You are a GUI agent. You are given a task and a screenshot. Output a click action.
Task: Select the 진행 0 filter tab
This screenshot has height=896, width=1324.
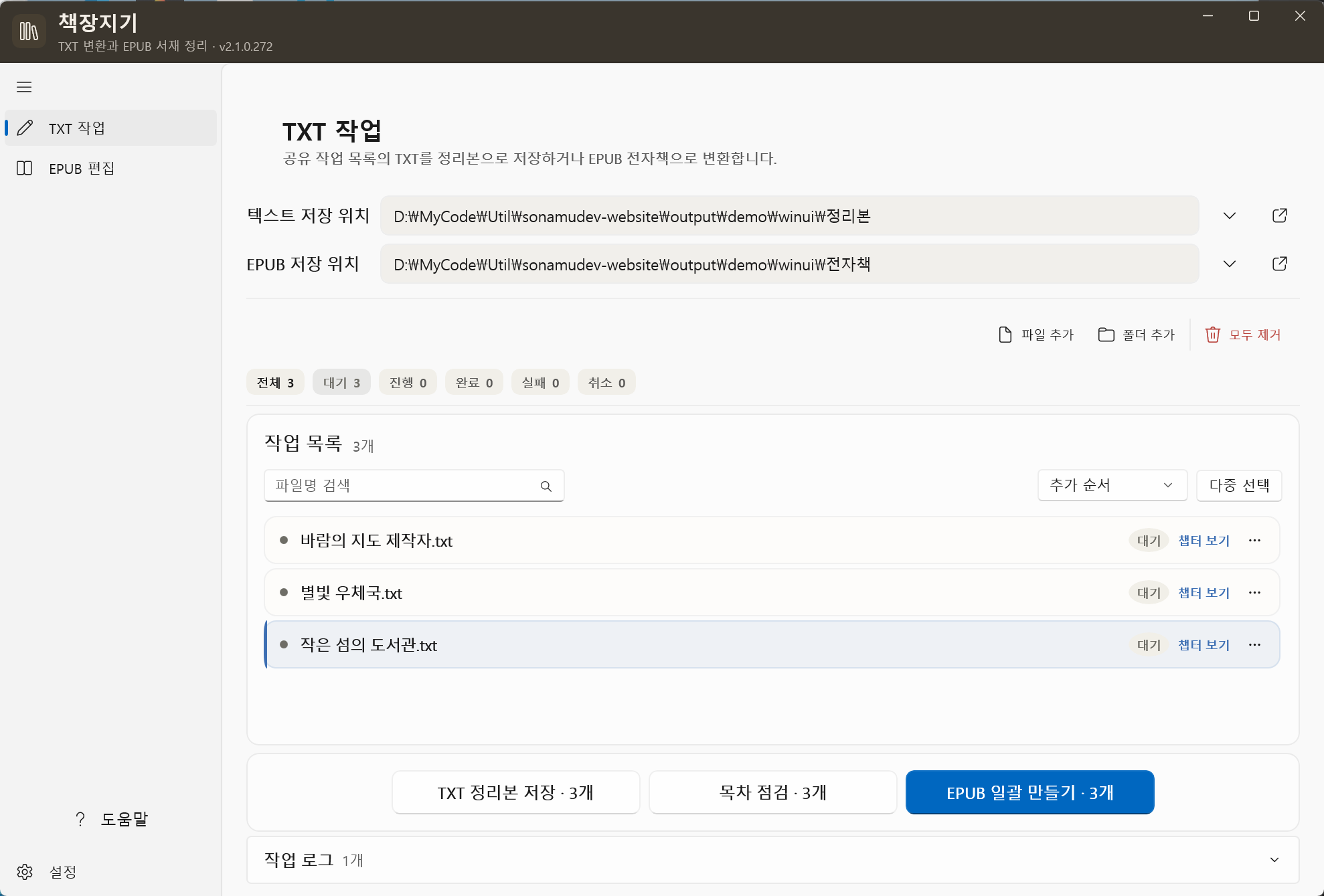408,383
